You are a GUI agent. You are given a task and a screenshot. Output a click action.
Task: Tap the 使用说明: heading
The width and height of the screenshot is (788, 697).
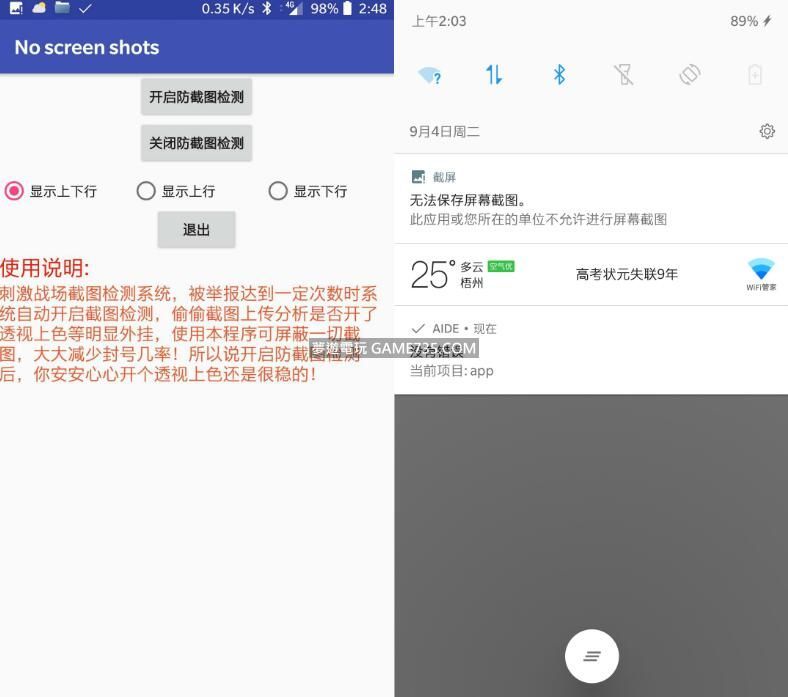tap(45, 268)
